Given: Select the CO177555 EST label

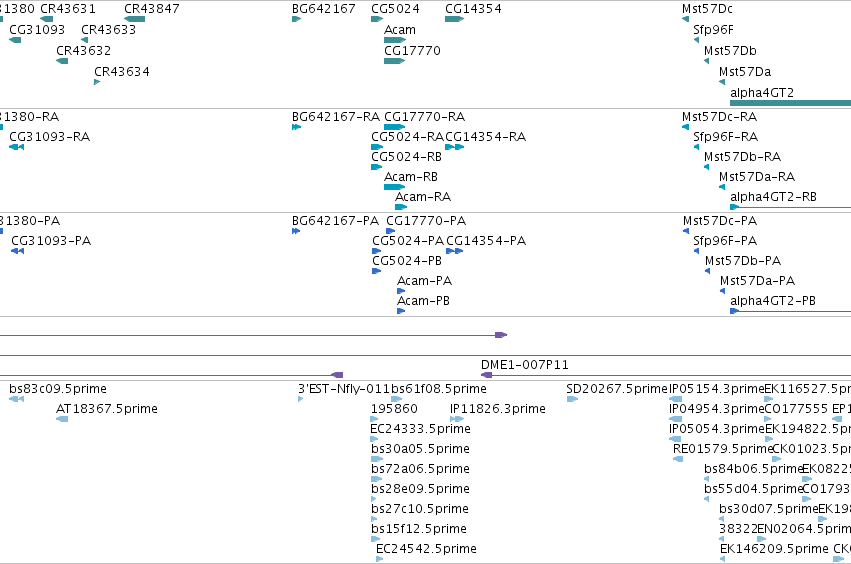Looking at the screenshot, I should [796, 409].
